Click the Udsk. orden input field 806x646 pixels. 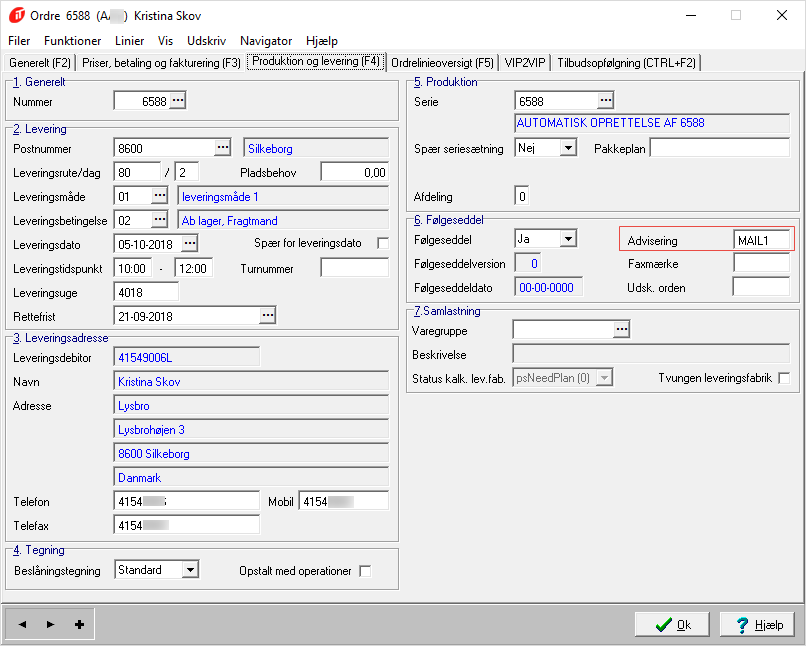(x=761, y=287)
